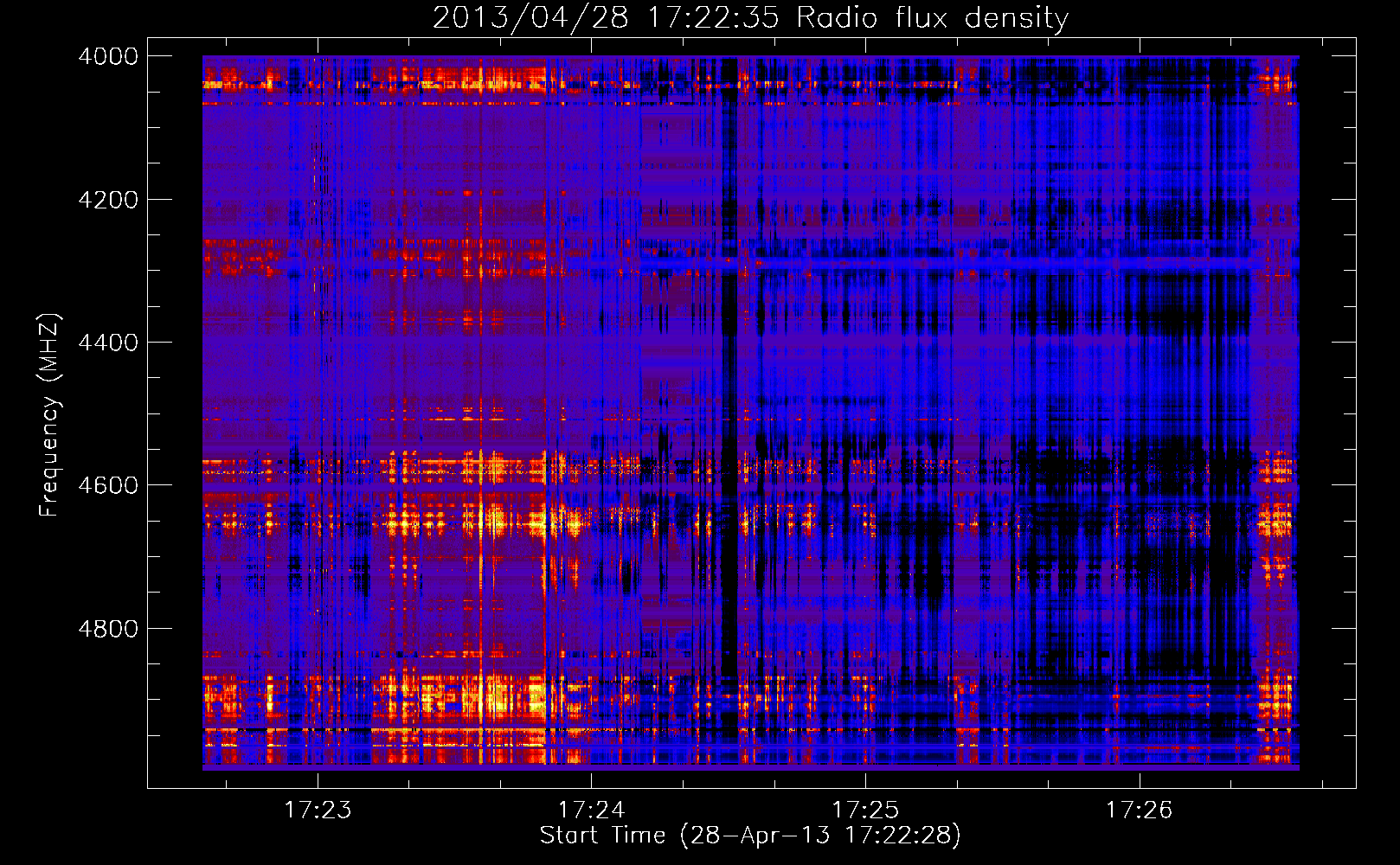The height and width of the screenshot is (865, 1400).
Task: Click the 4600 frequency tick label
Action: pyautogui.click(x=108, y=485)
